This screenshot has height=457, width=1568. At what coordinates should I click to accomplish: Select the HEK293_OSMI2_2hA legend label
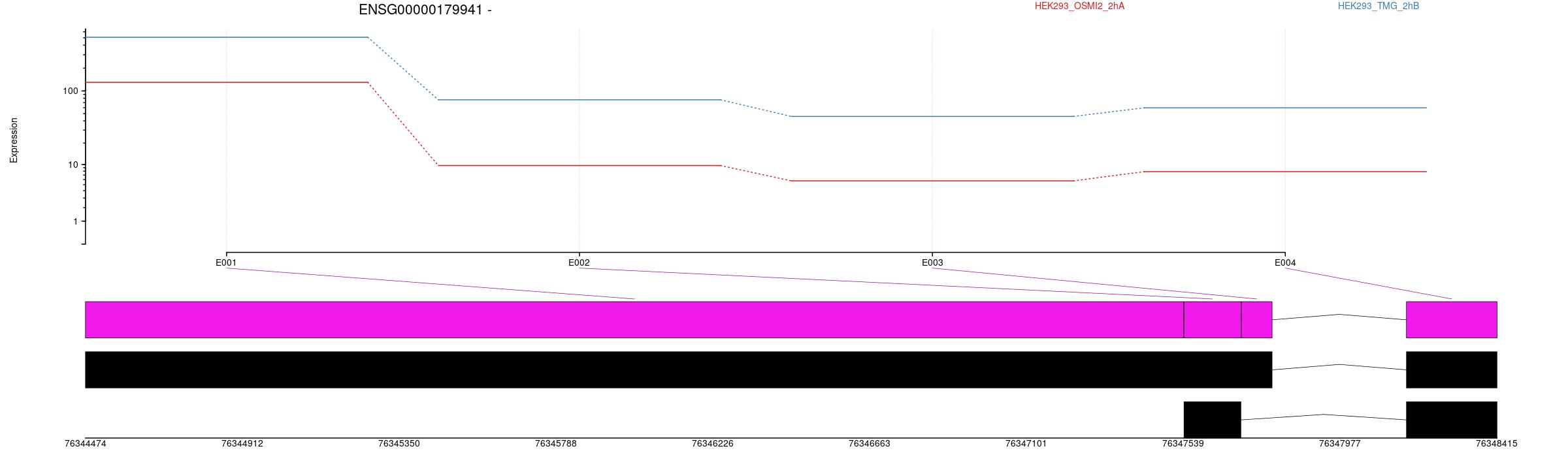(x=1079, y=6)
